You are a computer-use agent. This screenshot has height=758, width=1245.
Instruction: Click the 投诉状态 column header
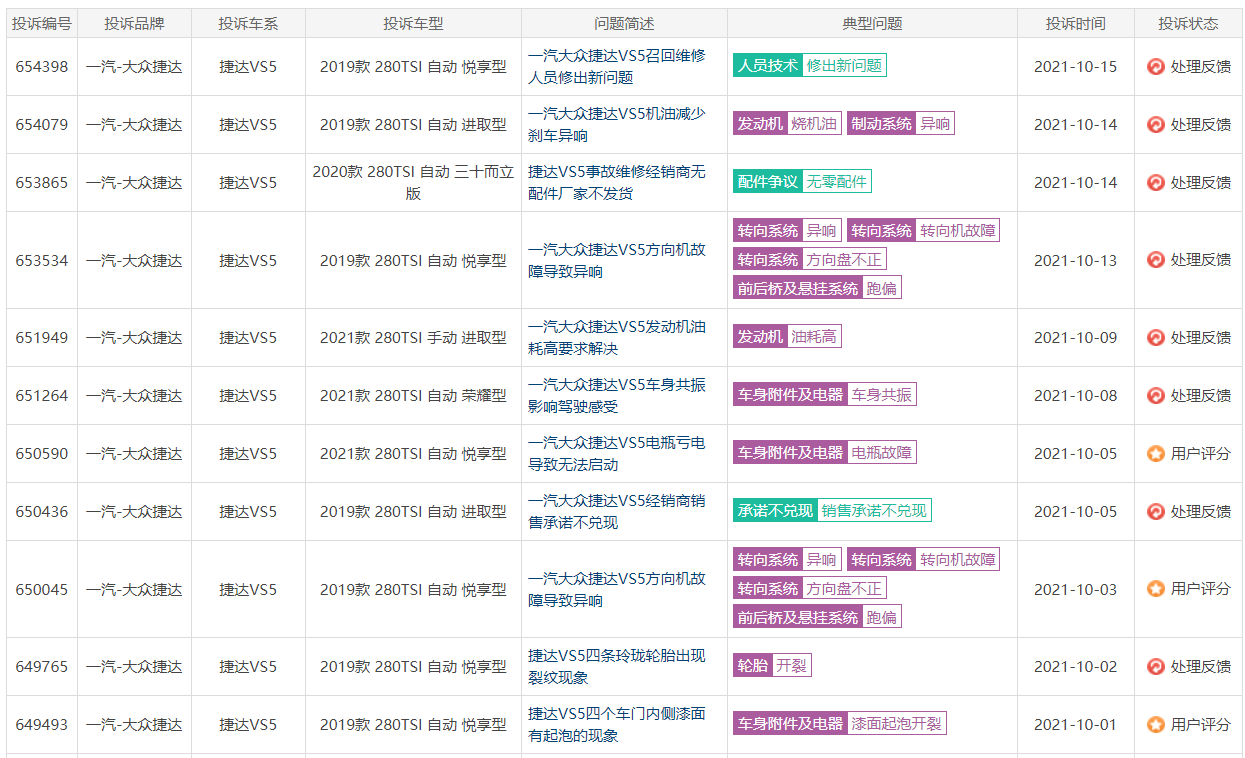(1188, 24)
